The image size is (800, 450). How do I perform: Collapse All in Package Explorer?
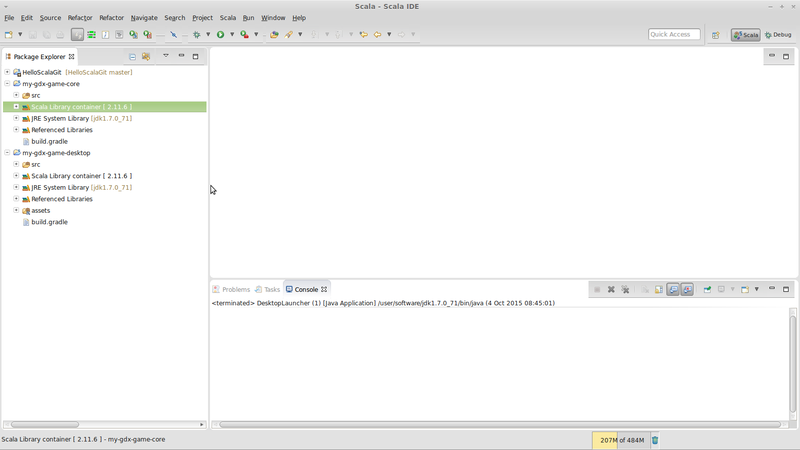pos(132,57)
